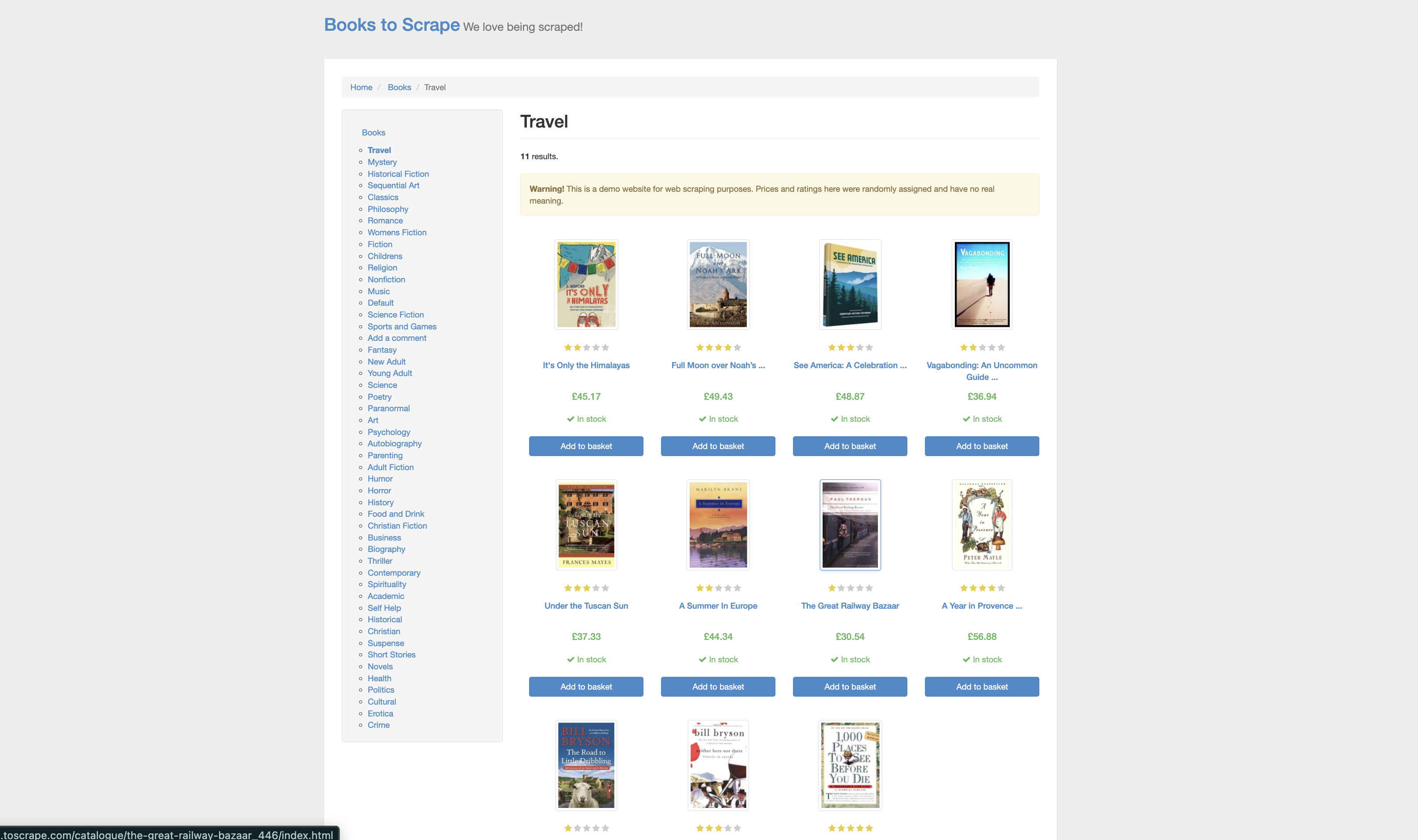Choose the Christian Fiction category
This screenshot has height=840, width=1418.
[x=397, y=526]
